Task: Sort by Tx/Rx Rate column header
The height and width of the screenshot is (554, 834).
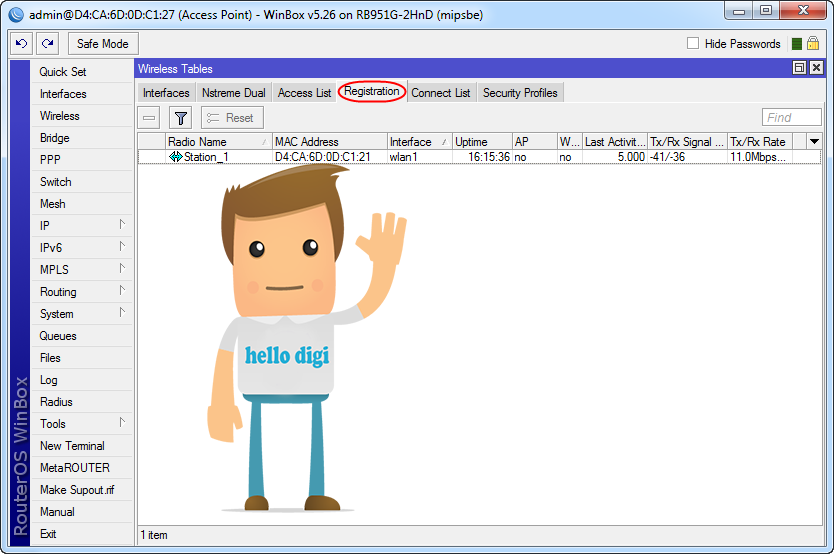Action: (x=760, y=141)
